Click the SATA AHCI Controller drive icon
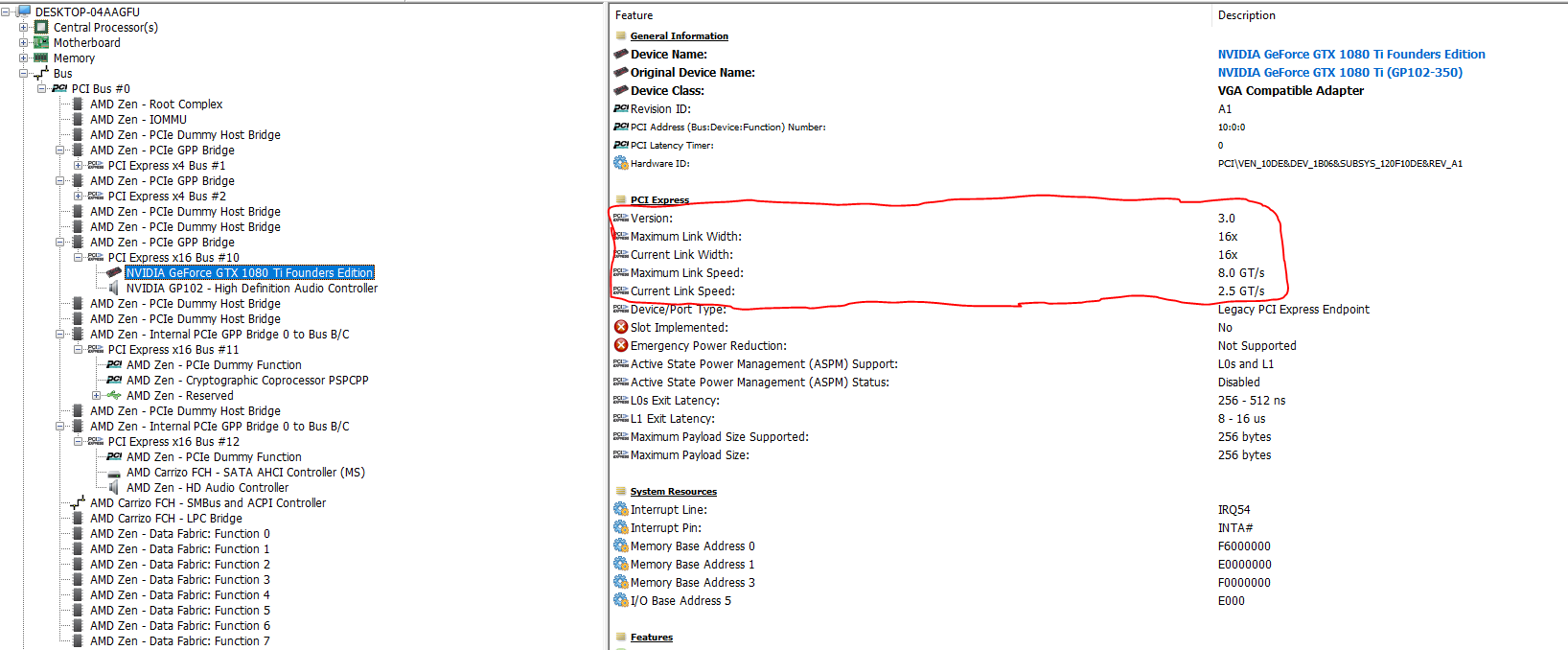 click(x=114, y=473)
